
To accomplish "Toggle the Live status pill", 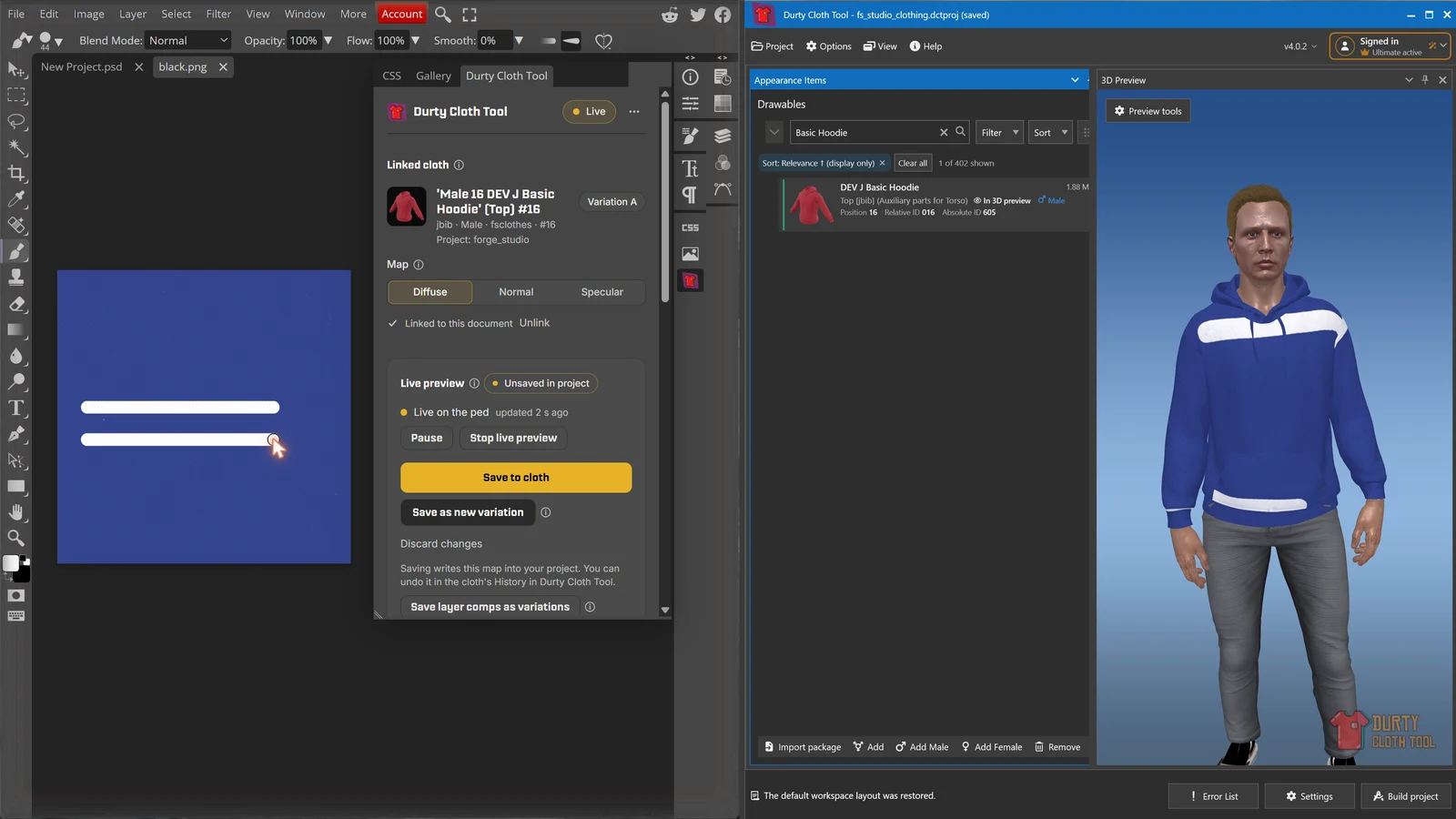I will (589, 112).
